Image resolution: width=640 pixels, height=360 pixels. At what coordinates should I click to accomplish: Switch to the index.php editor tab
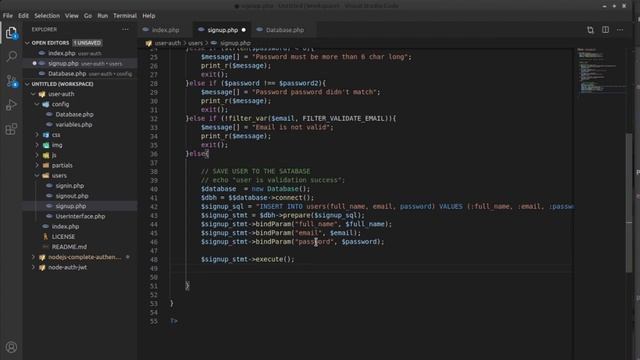[x=165, y=30]
